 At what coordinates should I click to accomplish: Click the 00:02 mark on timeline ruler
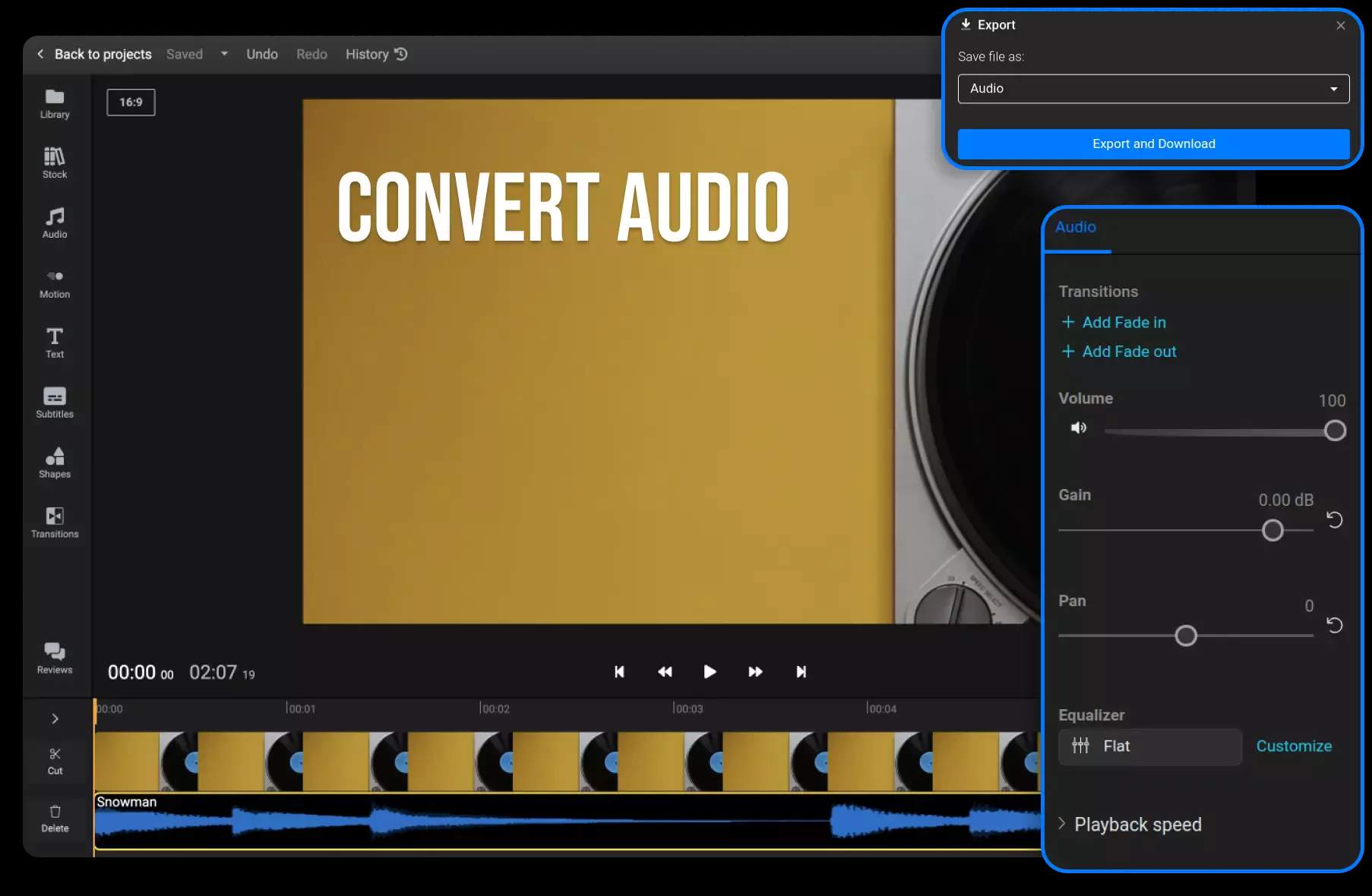pyautogui.click(x=495, y=708)
